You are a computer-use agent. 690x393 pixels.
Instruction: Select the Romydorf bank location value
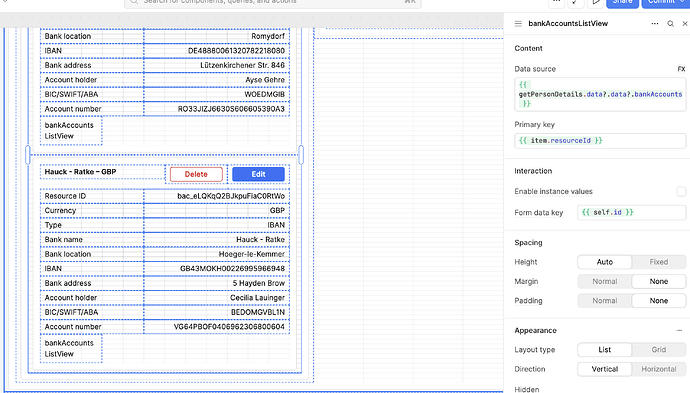(x=268, y=36)
